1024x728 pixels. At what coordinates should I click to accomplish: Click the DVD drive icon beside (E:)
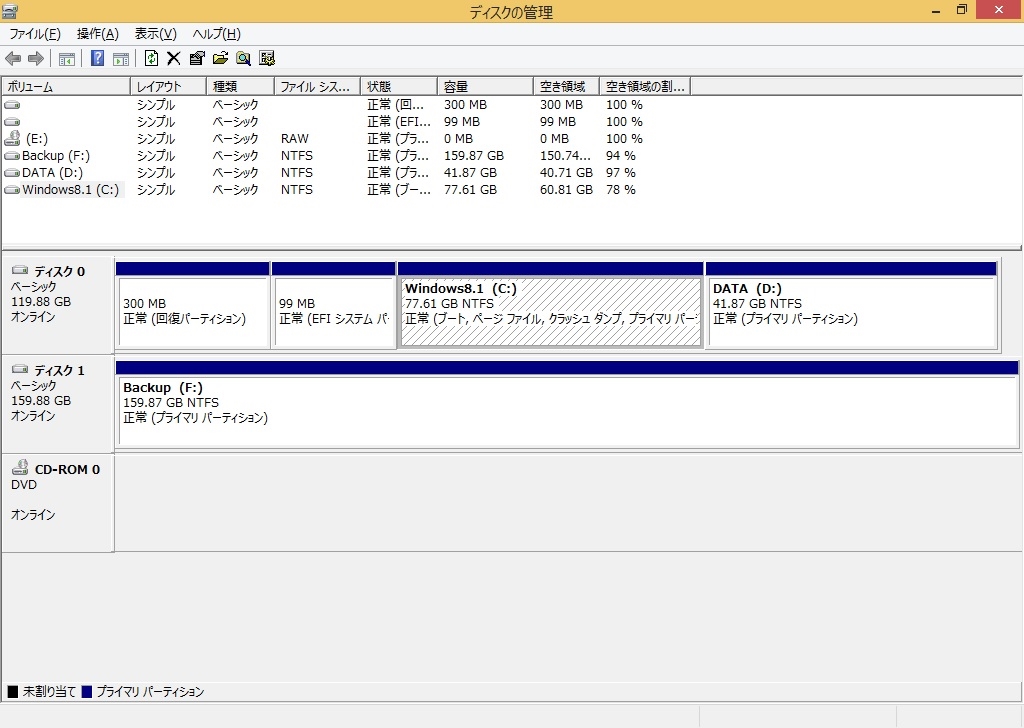(x=12, y=138)
